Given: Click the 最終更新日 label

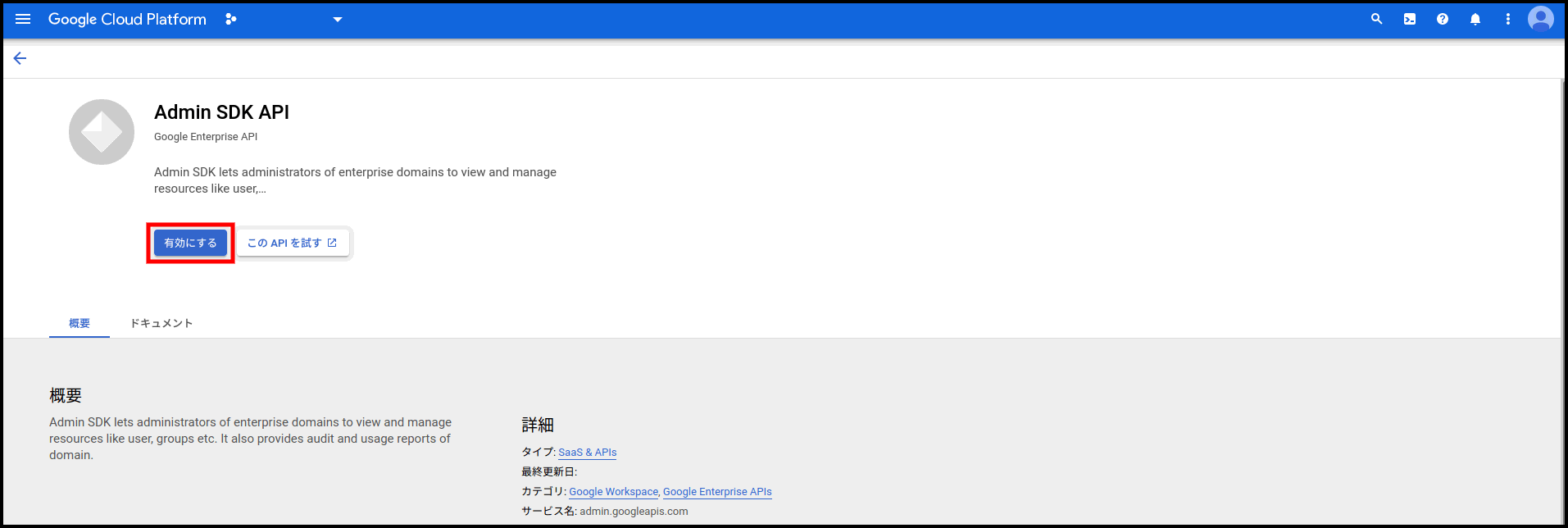Looking at the screenshot, I should coord(549,472).
